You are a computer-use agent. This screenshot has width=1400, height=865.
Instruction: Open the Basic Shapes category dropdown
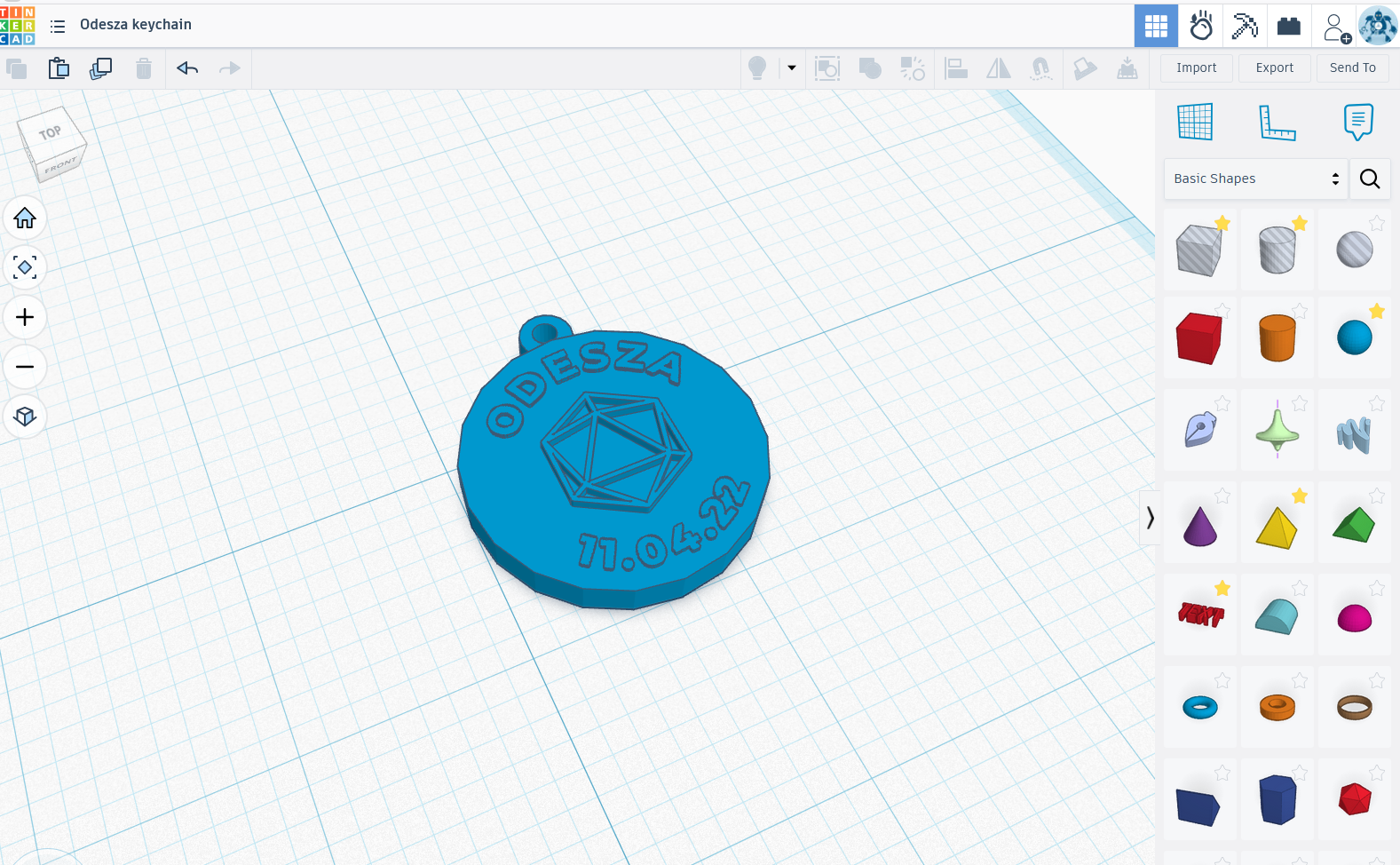point(1255,179)
